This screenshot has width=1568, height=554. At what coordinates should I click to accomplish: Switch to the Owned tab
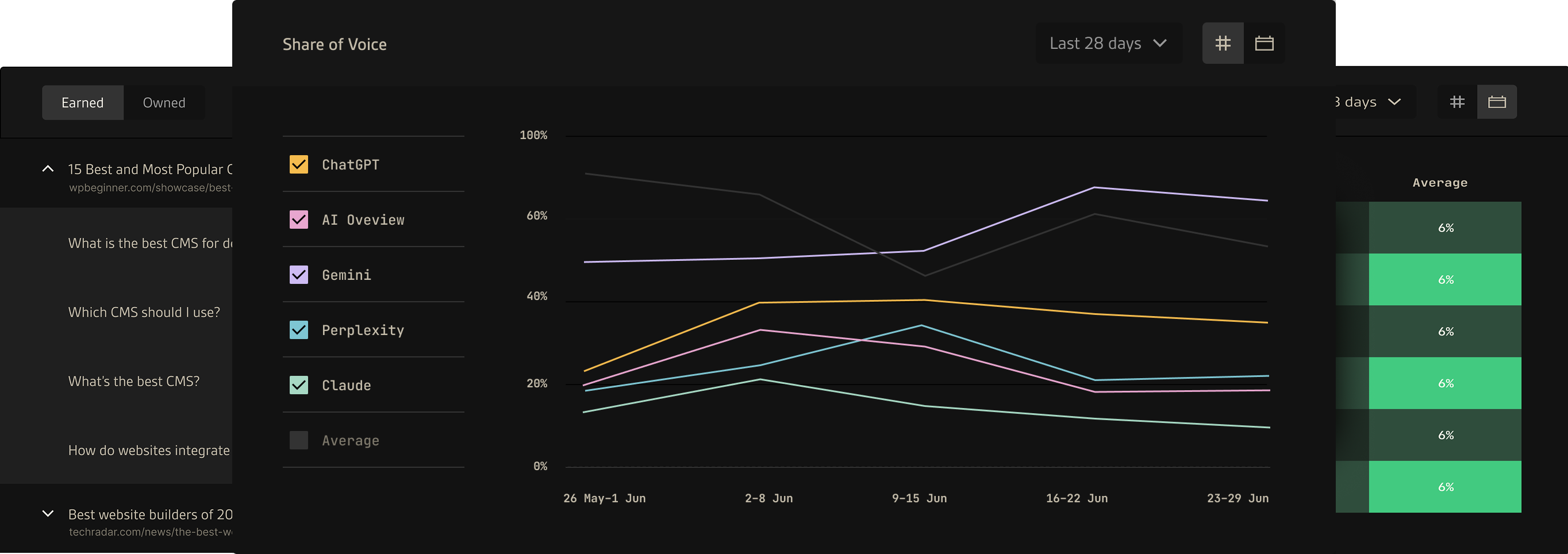(x=164, y=102)
